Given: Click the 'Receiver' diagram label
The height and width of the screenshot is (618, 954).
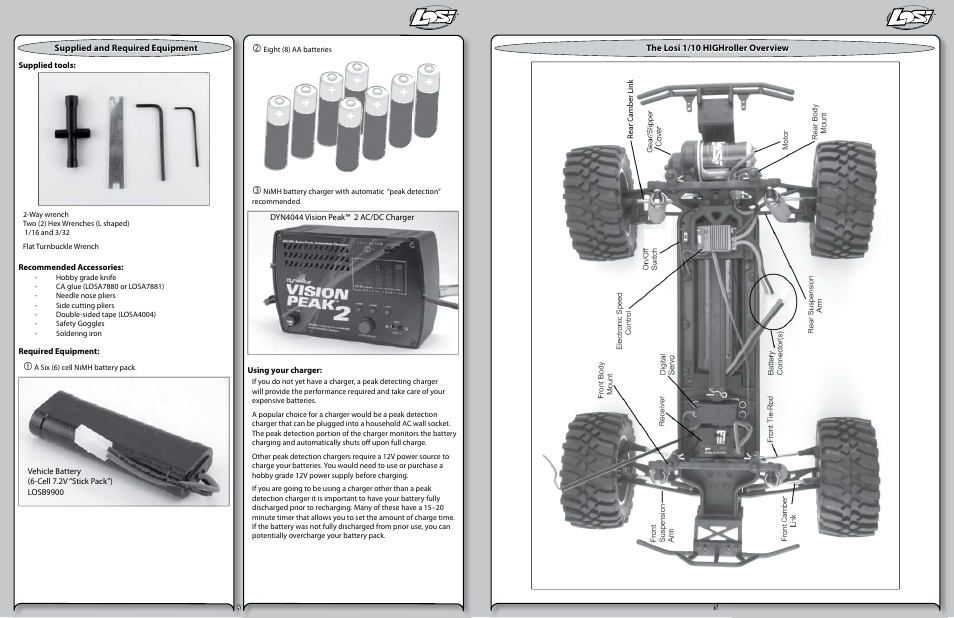Looking at the screenshot, I should 663,411.
